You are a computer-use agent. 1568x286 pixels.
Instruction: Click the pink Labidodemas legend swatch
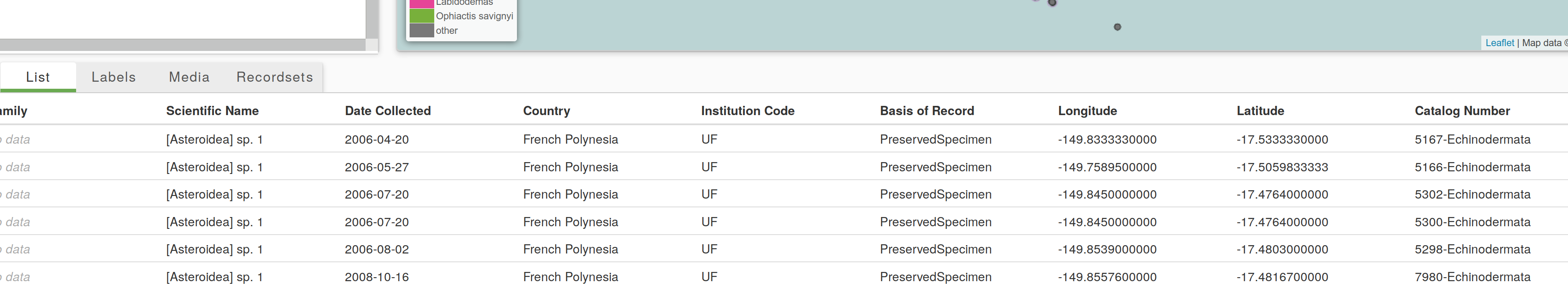click(421, 4)
